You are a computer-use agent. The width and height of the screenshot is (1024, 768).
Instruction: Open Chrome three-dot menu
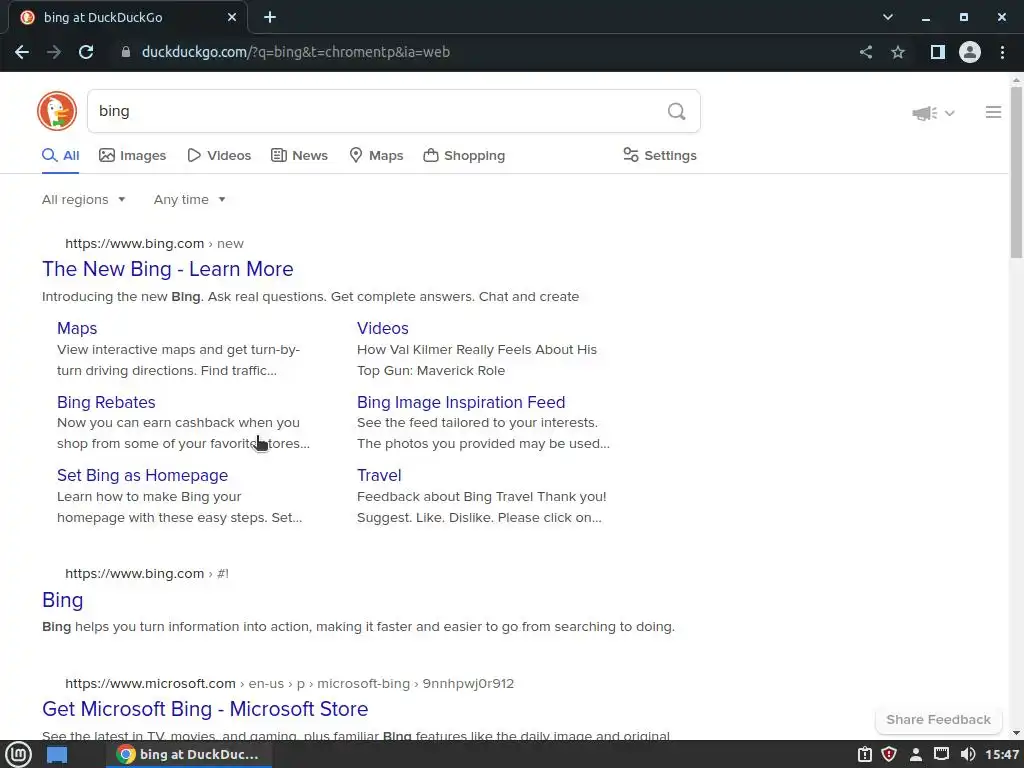[1002, 52]
